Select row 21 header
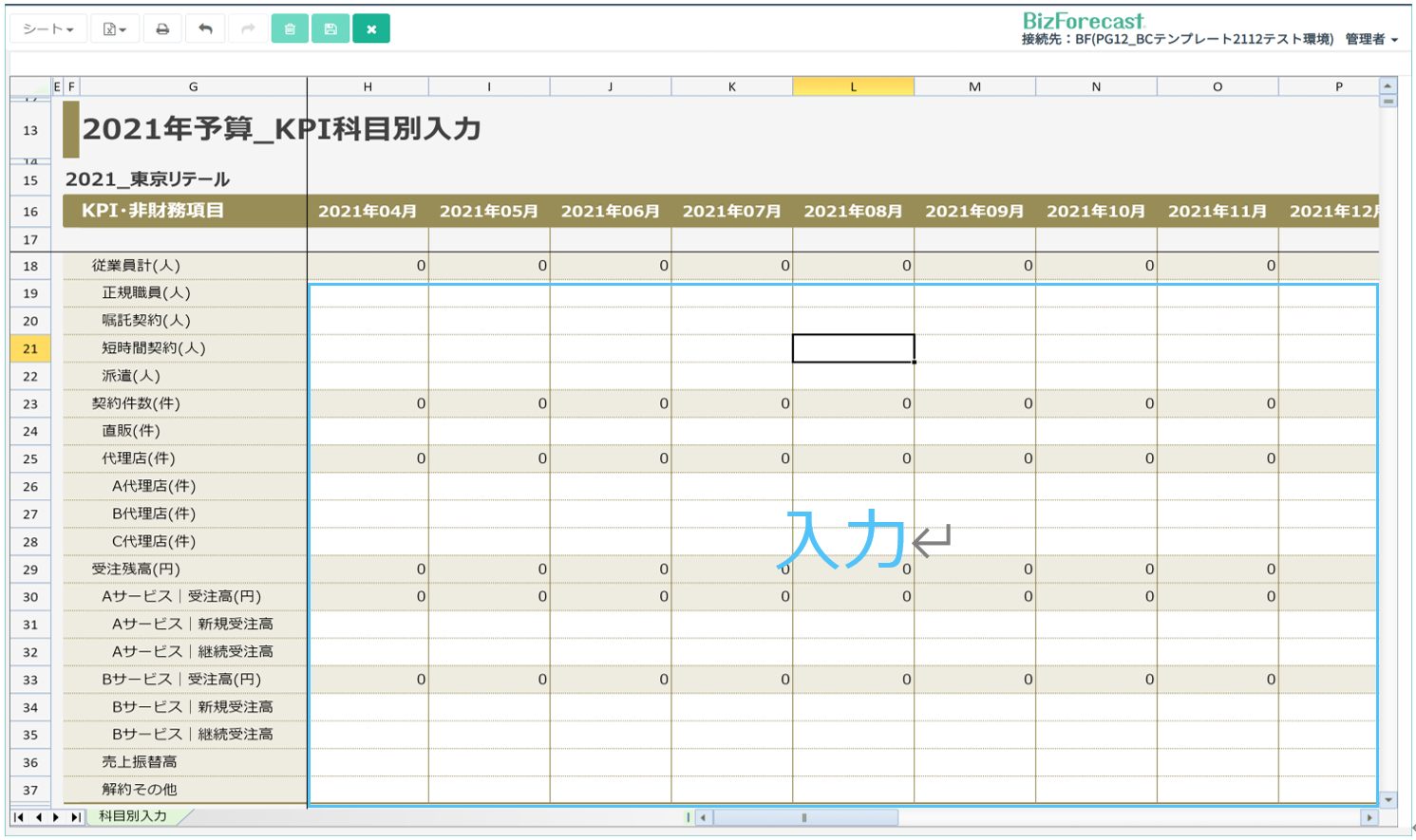1416x840 pixels. point(30,348)
